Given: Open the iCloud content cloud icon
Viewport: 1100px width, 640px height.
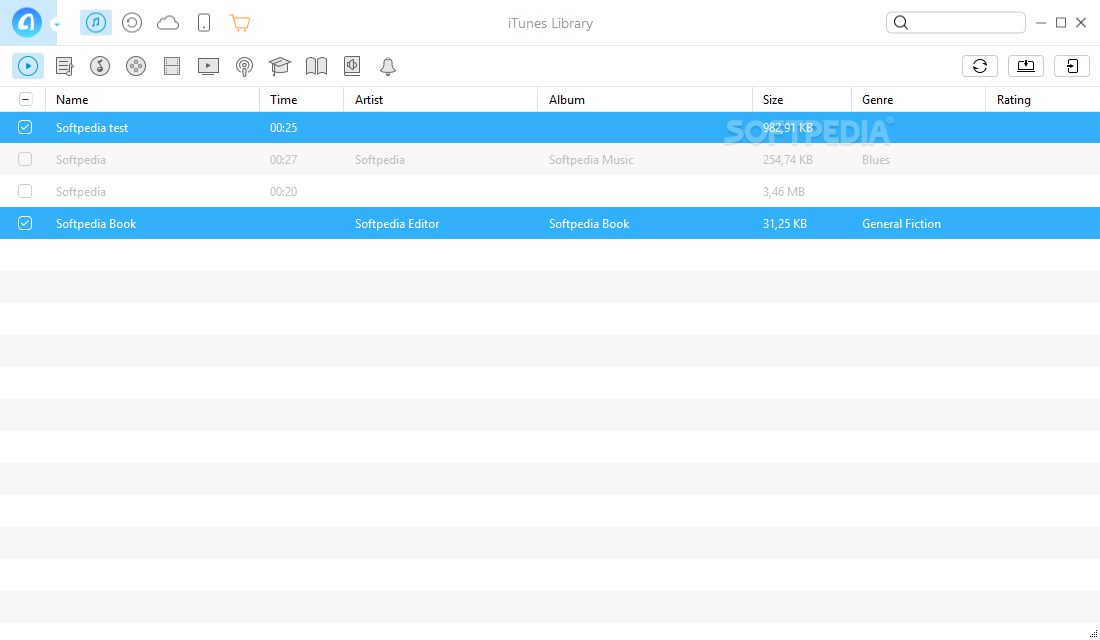Looking at the screenshot, I should (168, 23).
